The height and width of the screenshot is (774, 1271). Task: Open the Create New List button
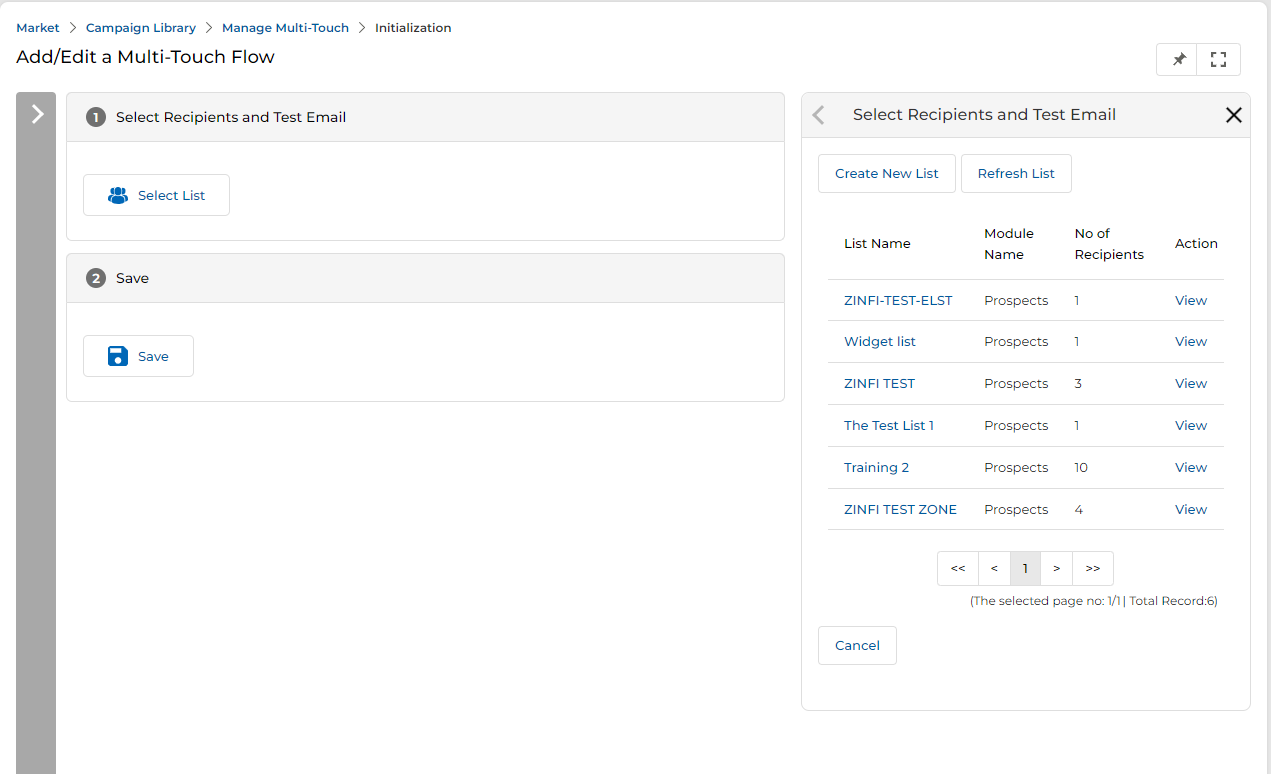pos(887,173)
